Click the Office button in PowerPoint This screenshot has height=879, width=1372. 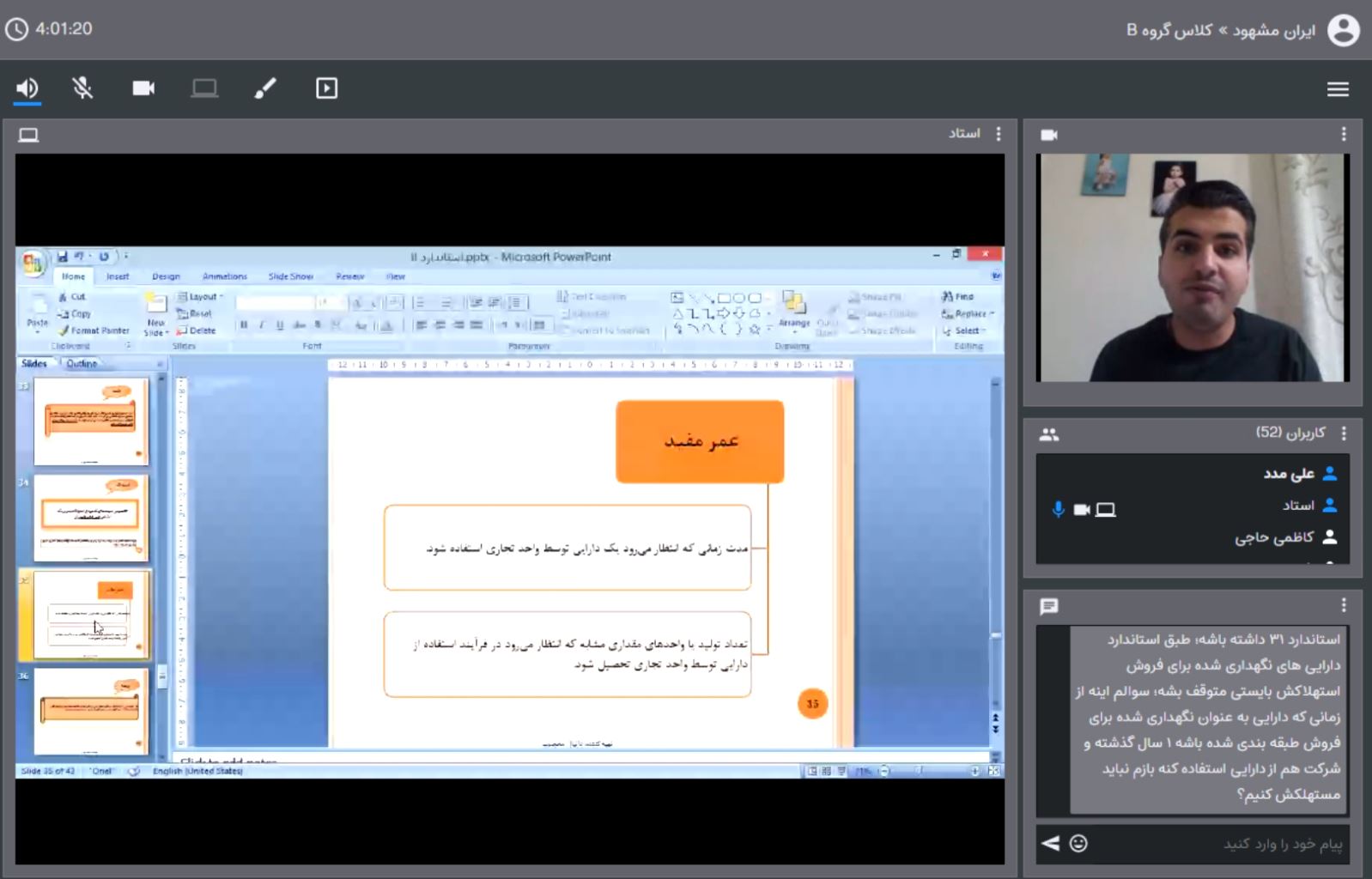33,264
